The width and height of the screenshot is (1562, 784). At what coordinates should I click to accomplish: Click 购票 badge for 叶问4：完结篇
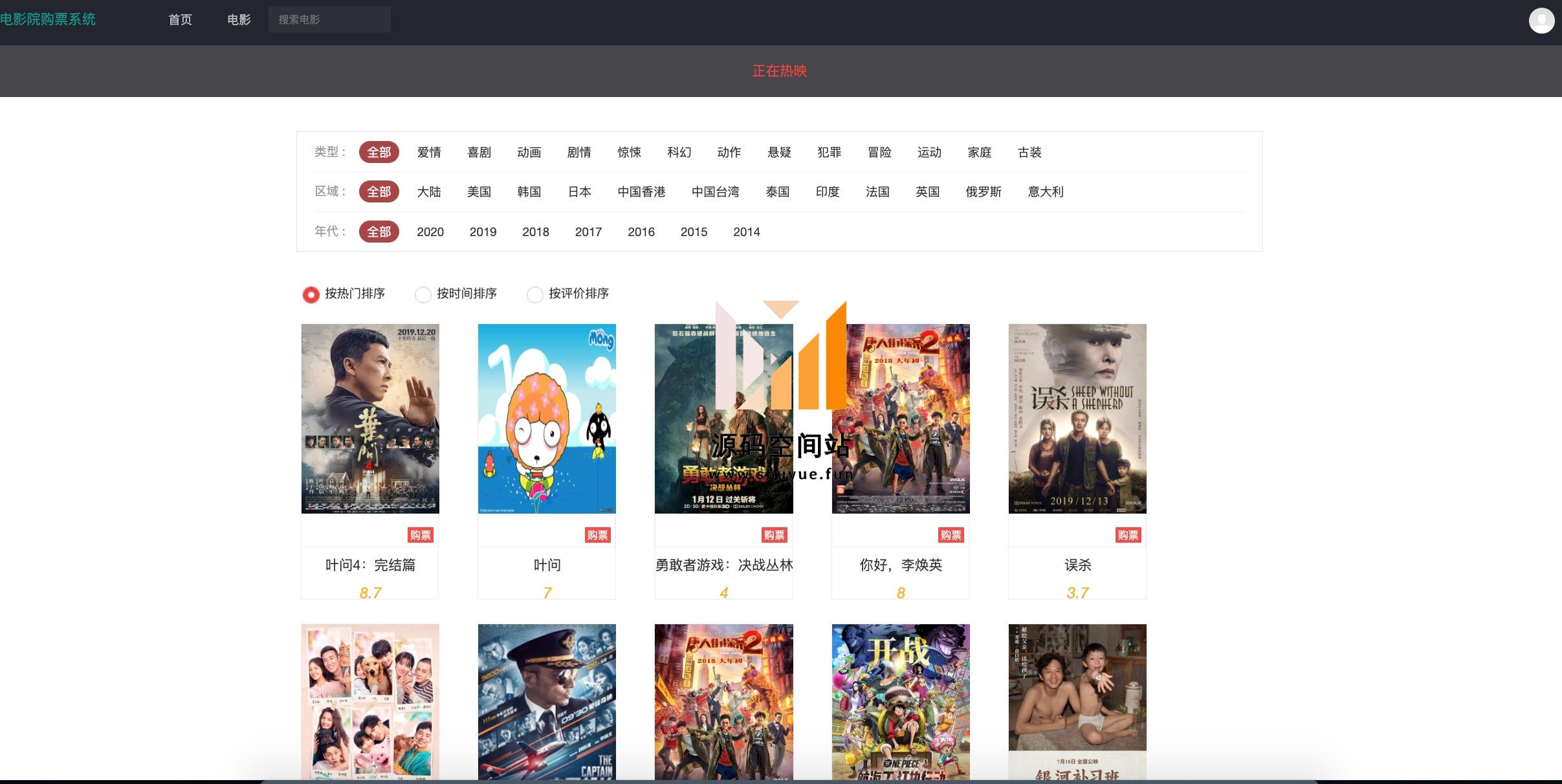[x=421, y=535]
